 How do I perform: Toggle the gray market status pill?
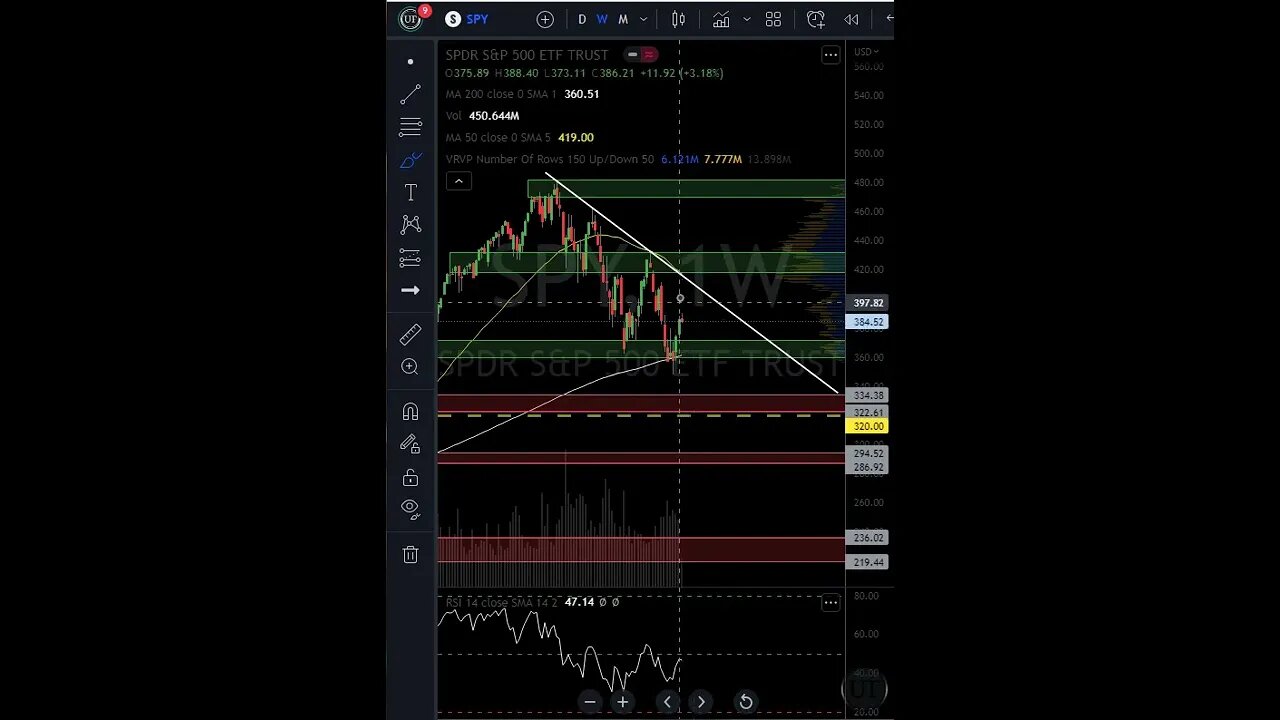pos(632,55)
